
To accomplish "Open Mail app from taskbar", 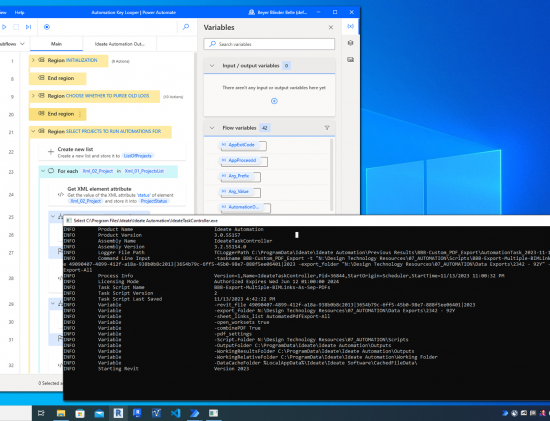I will (x=99, y=413).
